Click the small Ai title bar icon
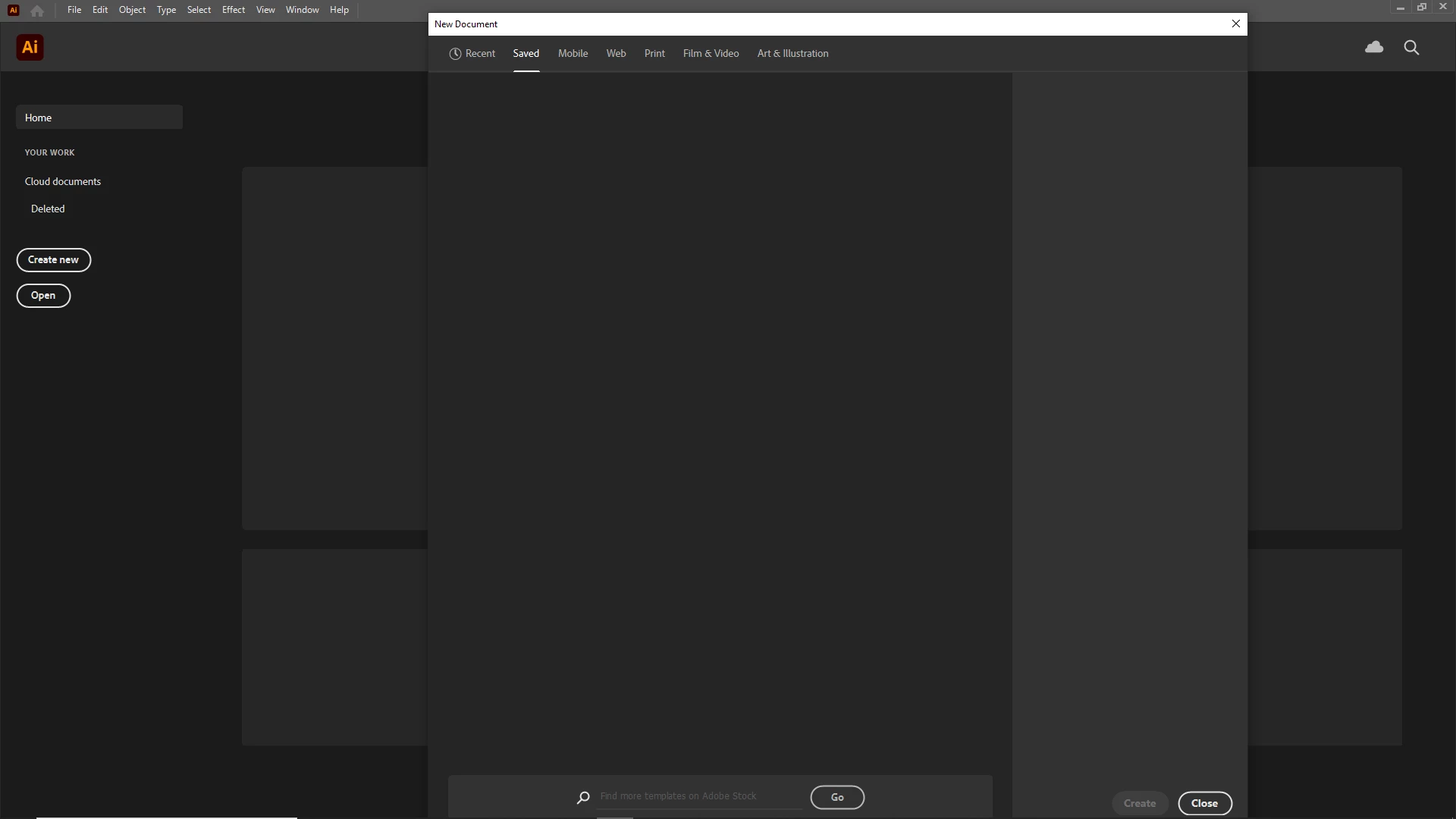The image size is (1456, 819). pos(13,10)
